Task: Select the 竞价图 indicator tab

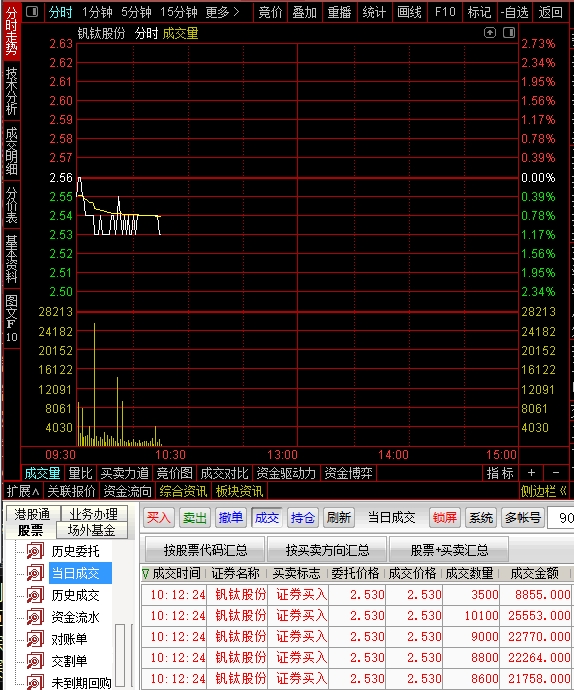Action: (x=174, y=473)
